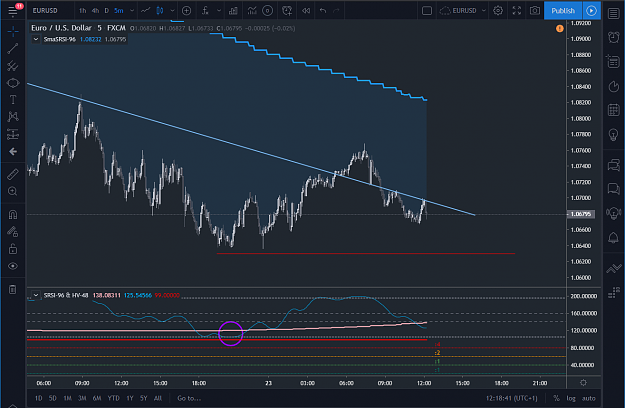
Task: Open the main hamburger menu
Action: click(x=13, y=11)
